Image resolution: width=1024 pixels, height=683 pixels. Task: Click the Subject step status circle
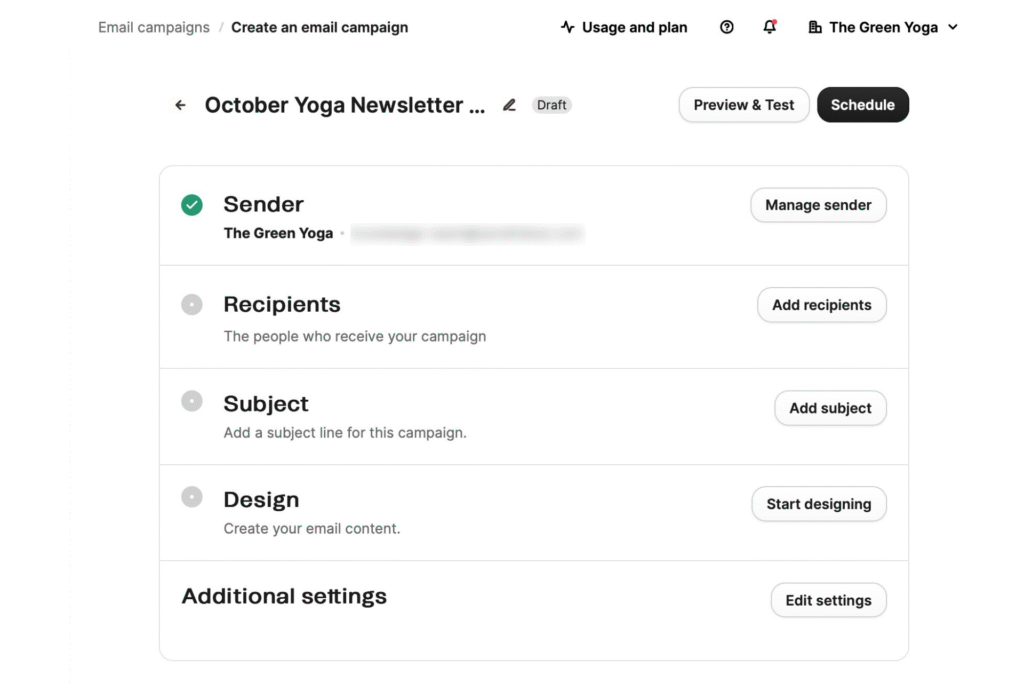pos(192,401)
